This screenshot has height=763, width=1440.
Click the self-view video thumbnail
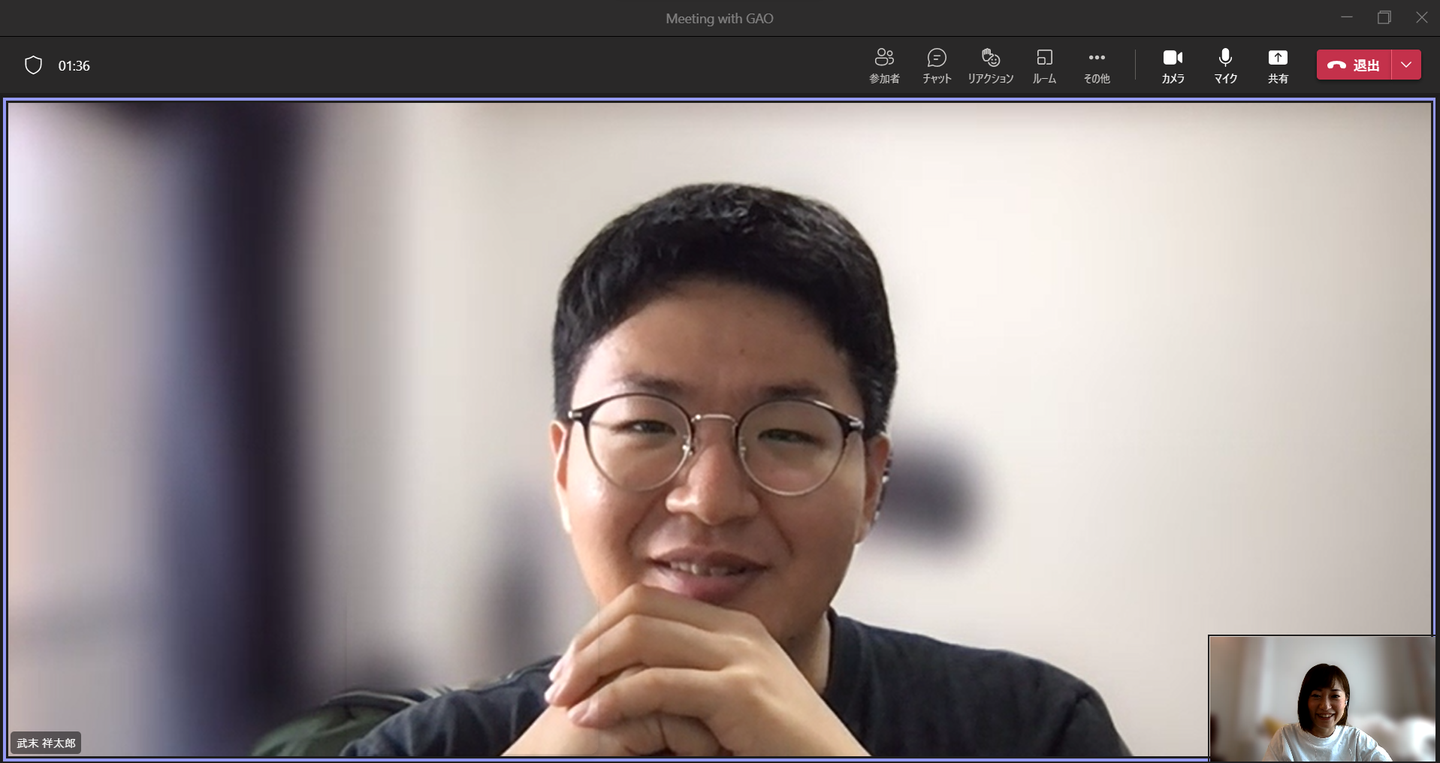[1322, 698]
